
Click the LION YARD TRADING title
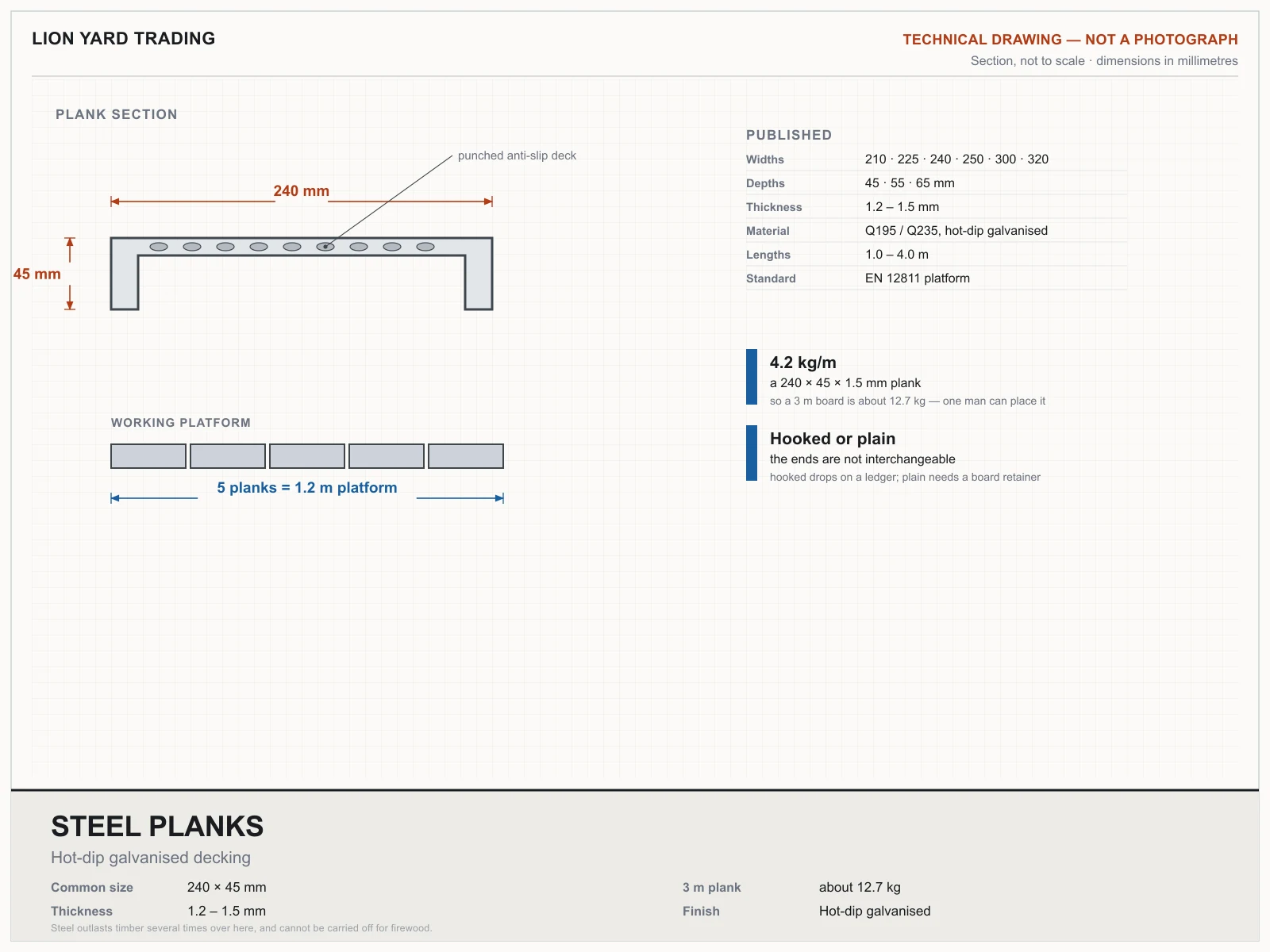point(123,38)
